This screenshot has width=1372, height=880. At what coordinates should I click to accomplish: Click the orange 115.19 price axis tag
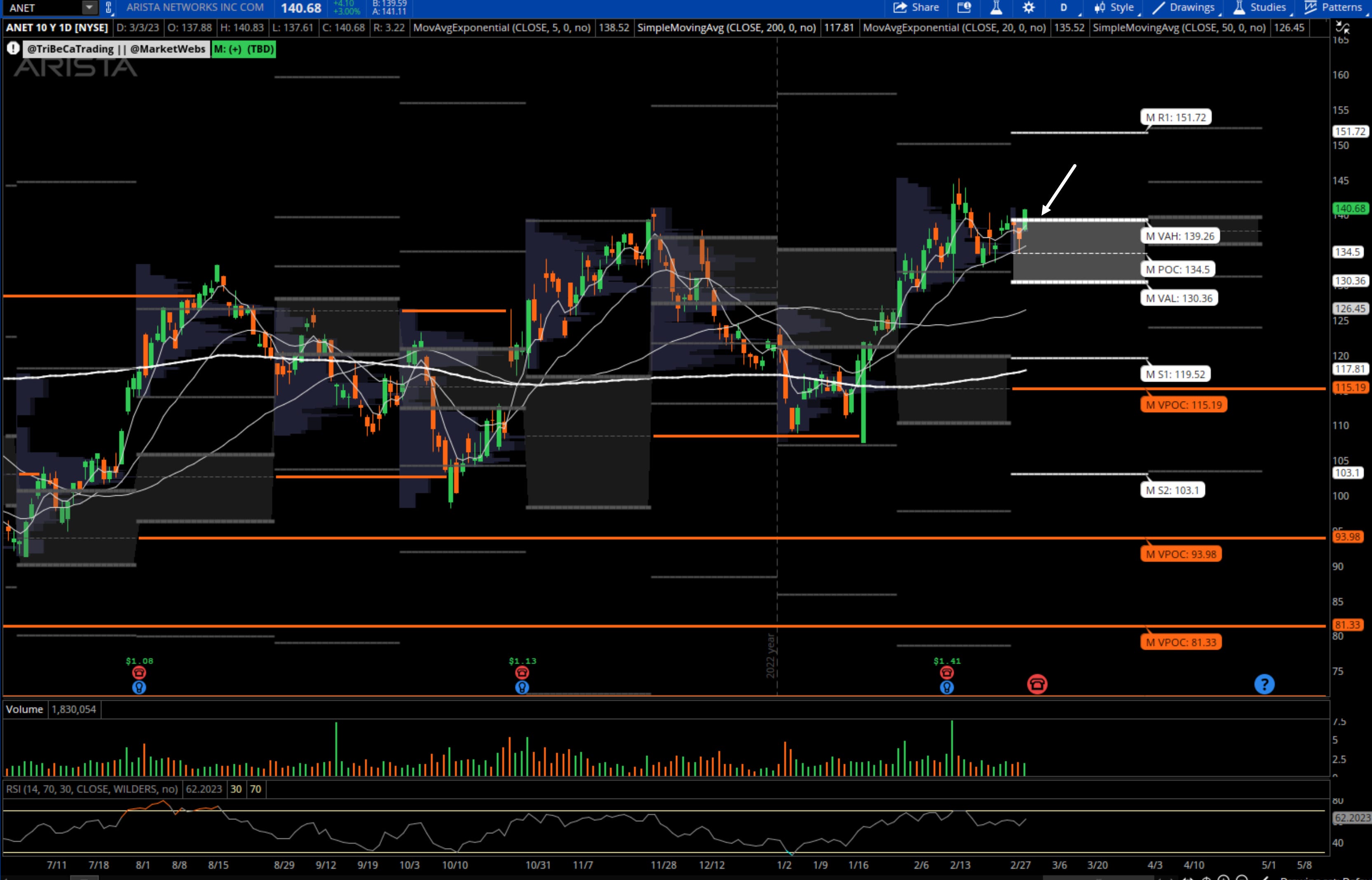(x=1350, y=387)
